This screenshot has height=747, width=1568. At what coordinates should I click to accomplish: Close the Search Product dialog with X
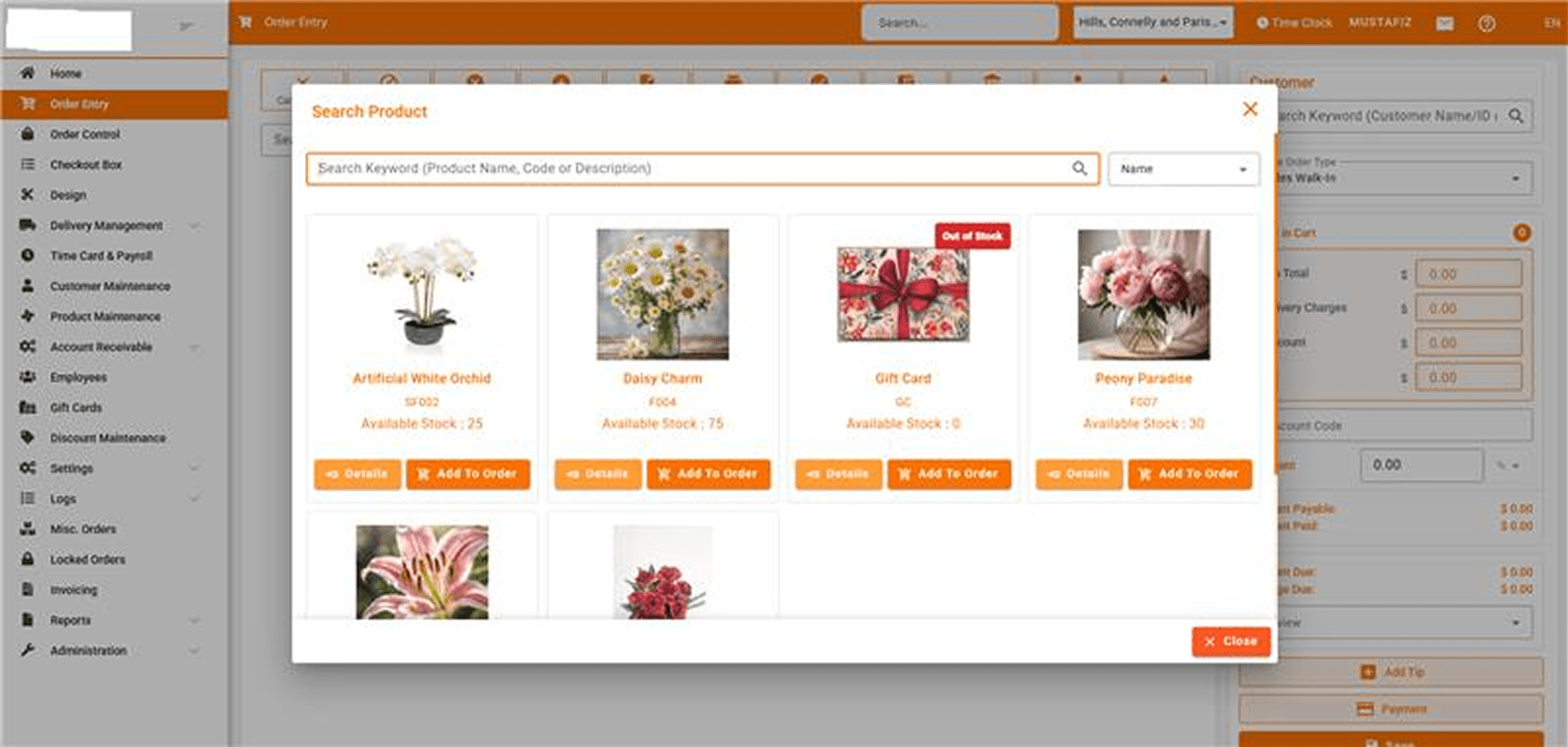click(1250, 109)
